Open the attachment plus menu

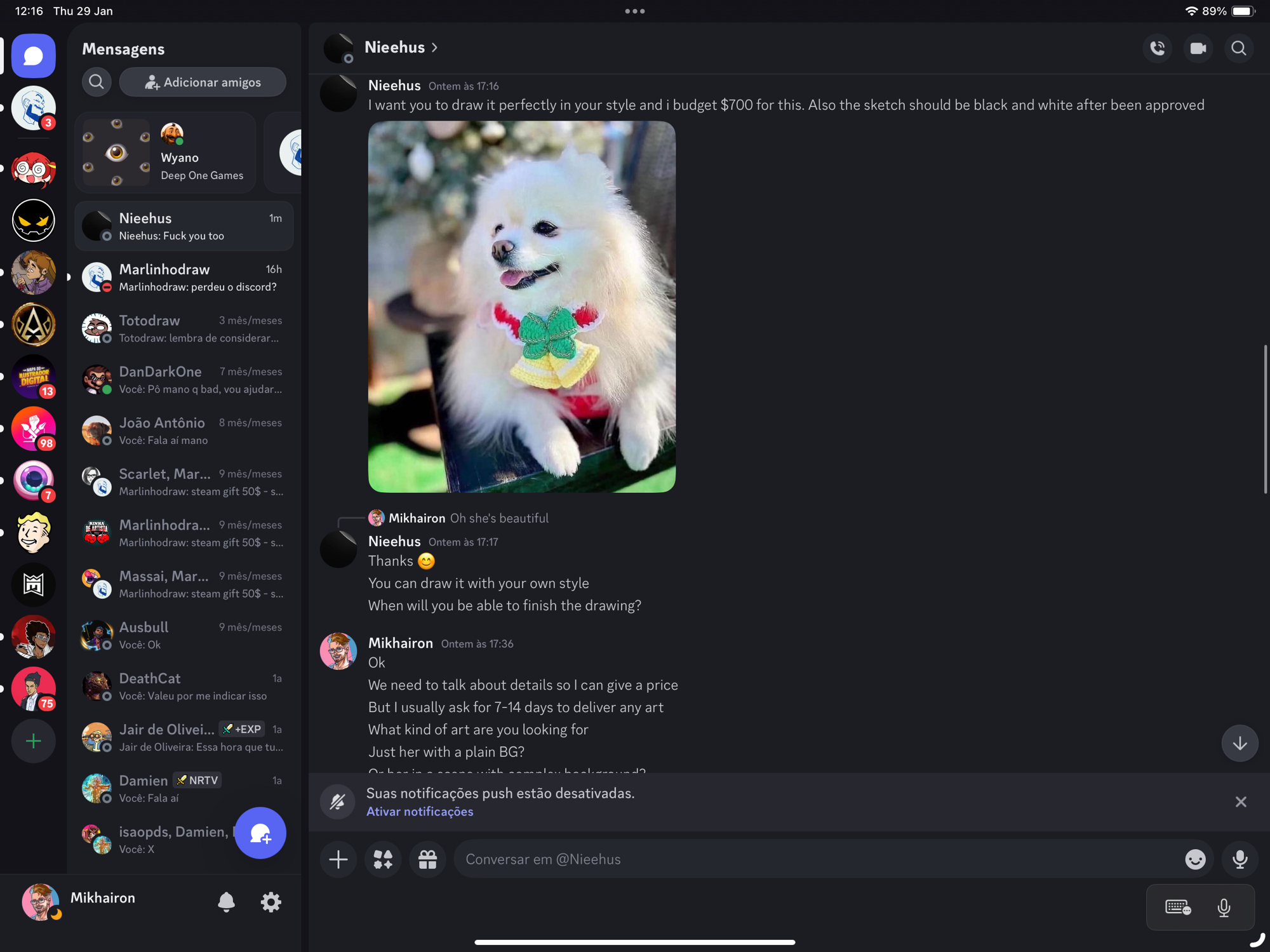(x=338, y=859)
